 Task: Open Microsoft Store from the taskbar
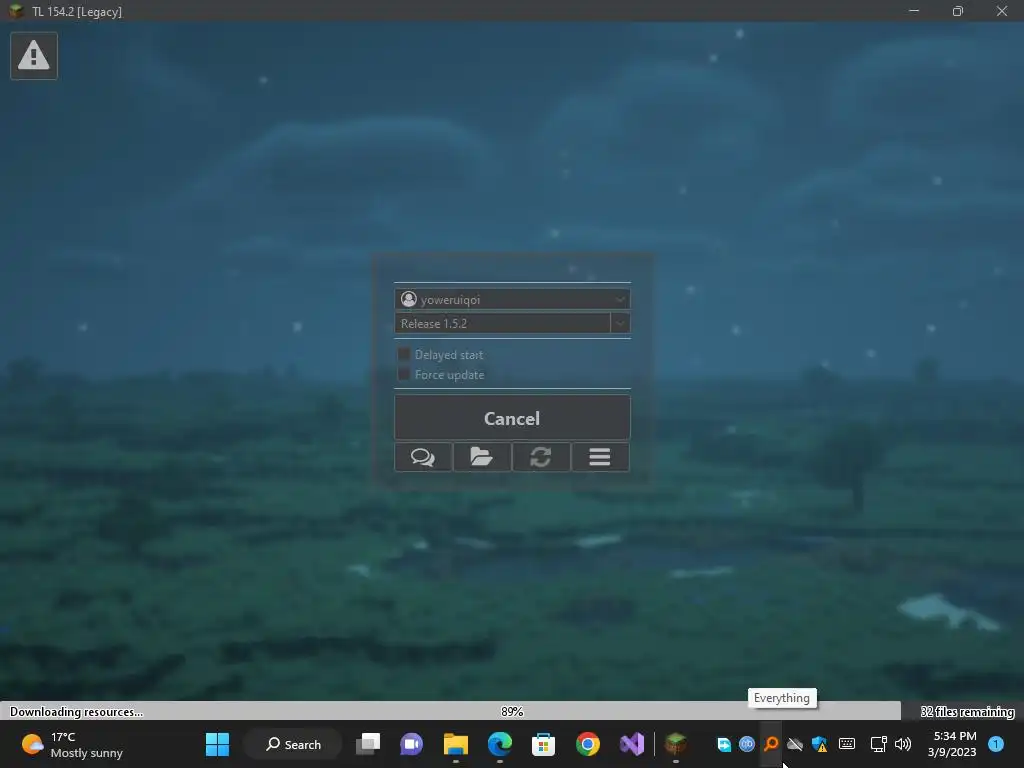pos(543,744)
